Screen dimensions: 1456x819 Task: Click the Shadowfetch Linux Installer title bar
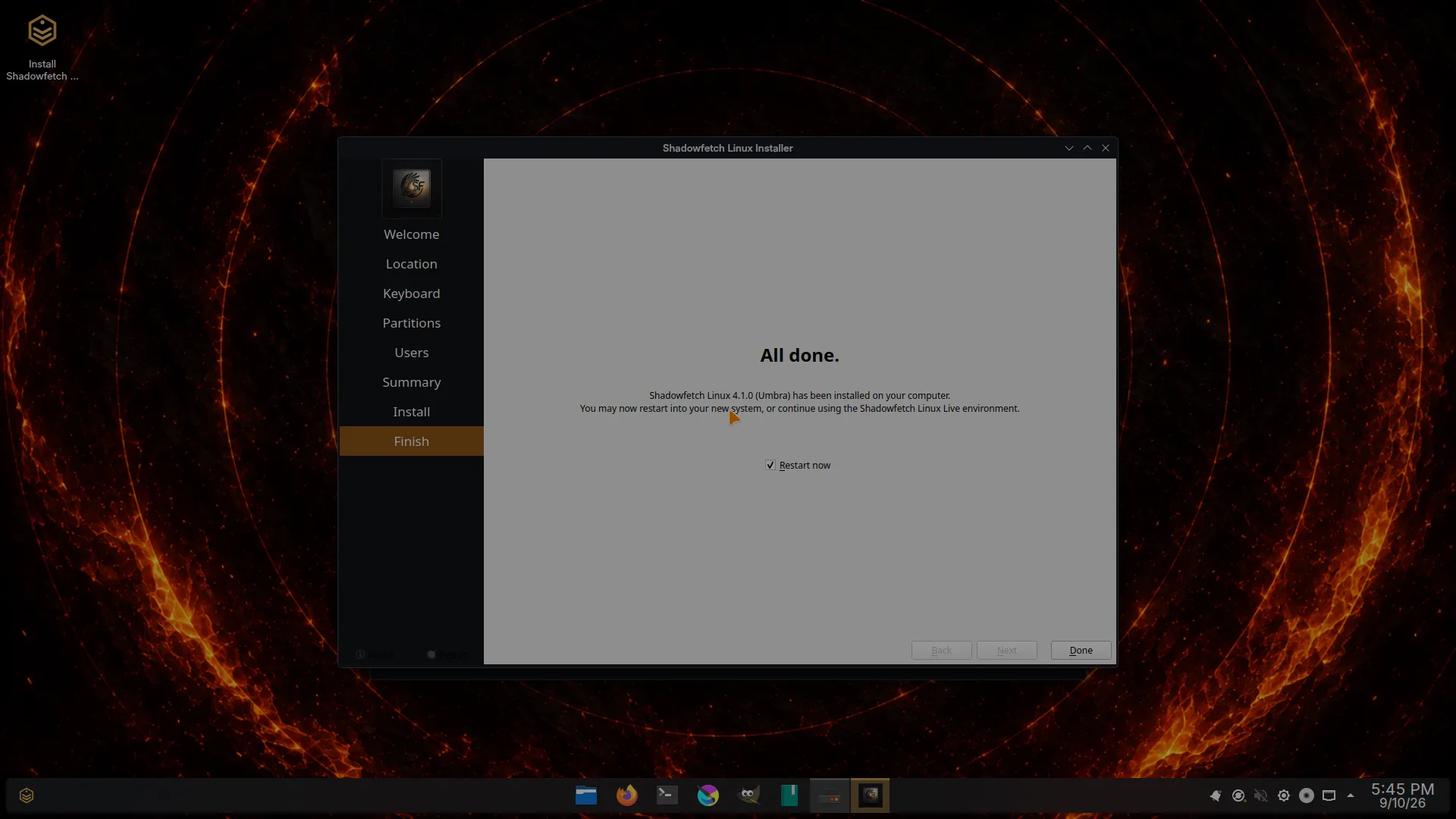coord(727,148)
